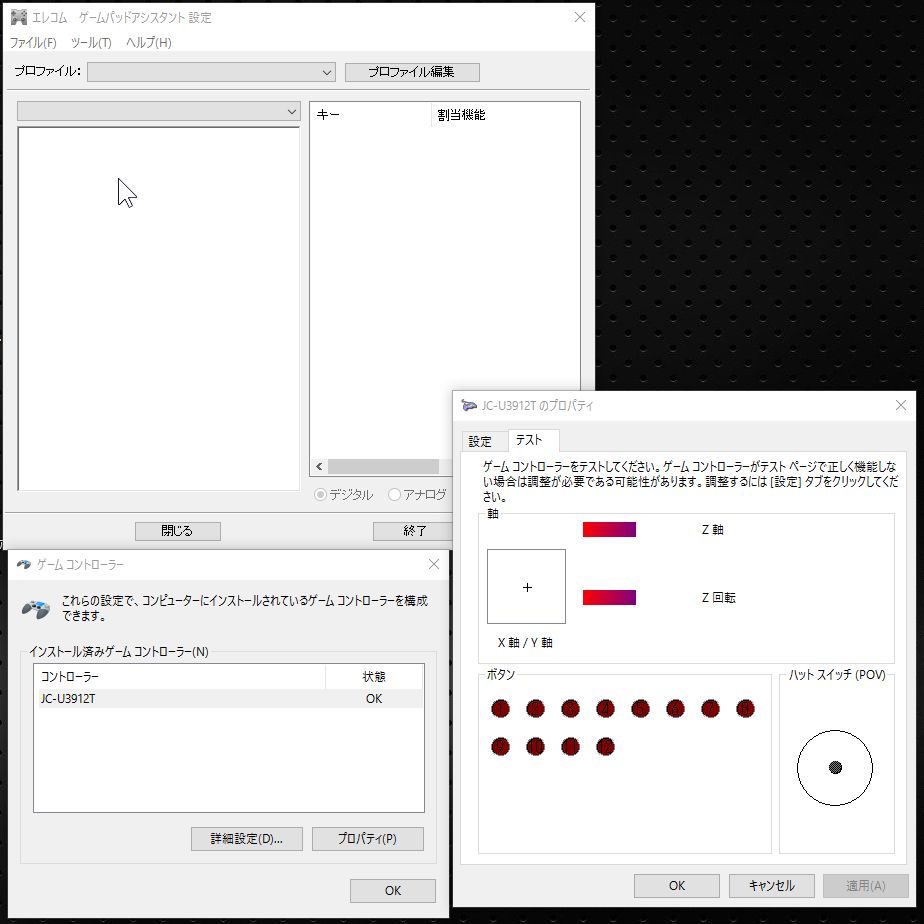Click the プロパティ(P) button
Screen dimensions: 924x924
tap(367, 839)
